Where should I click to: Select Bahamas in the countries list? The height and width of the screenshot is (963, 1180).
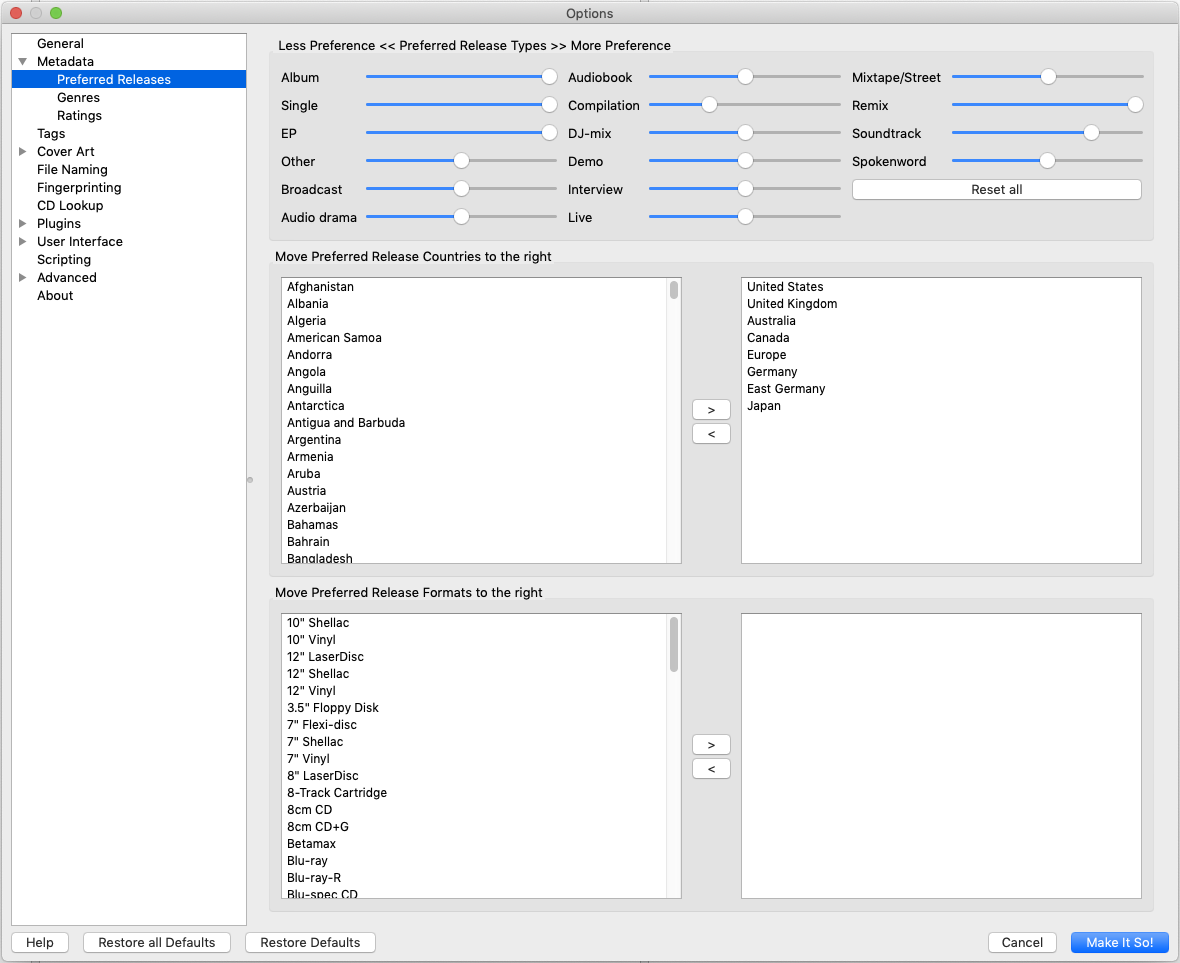point(312,525)
